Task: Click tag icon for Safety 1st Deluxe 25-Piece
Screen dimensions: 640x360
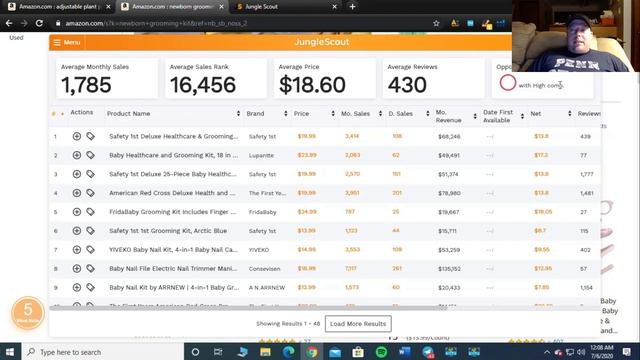Action: click(x=90, y=174)
